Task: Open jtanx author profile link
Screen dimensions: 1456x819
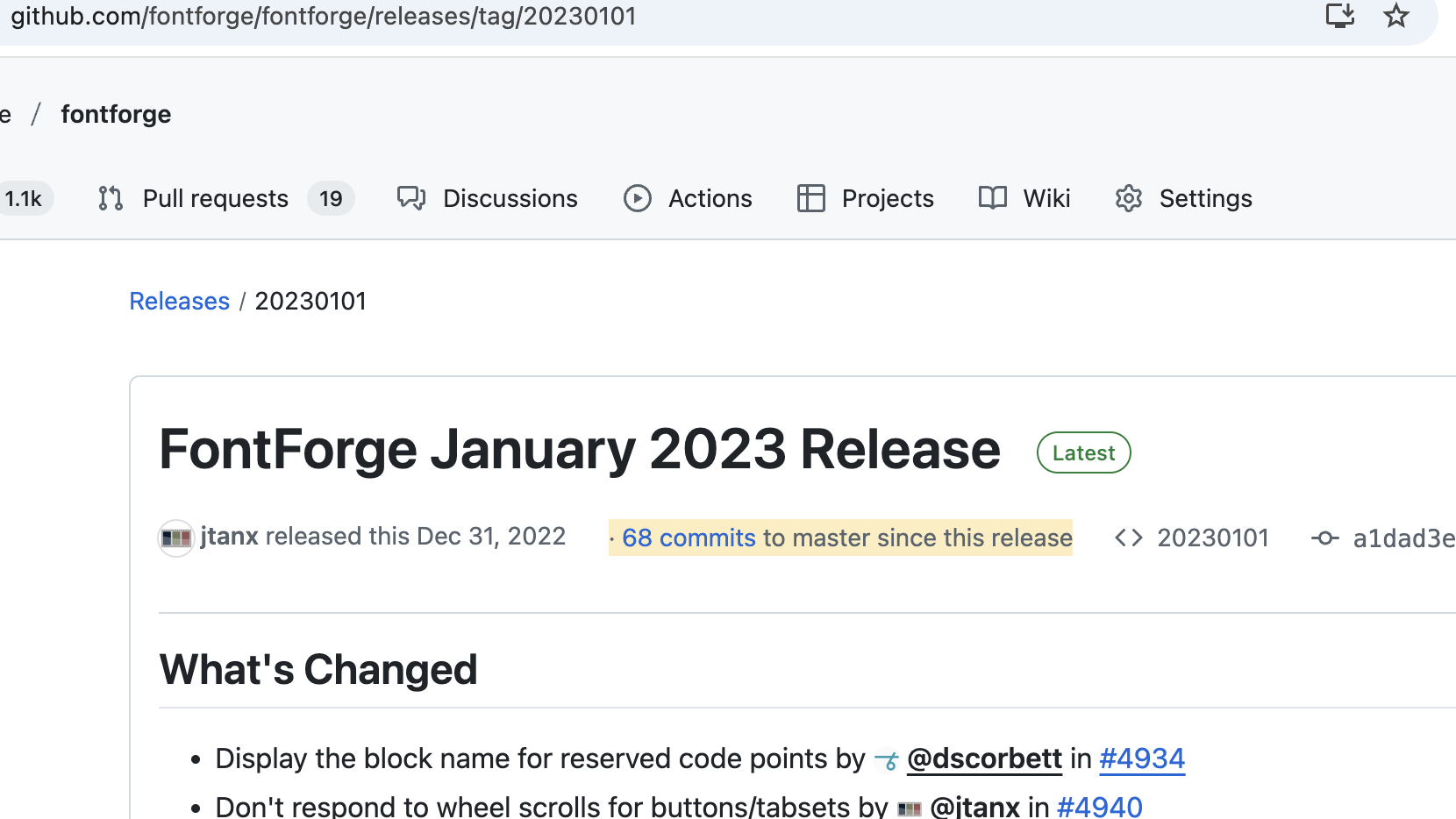Action: click(x=229, y=536)
